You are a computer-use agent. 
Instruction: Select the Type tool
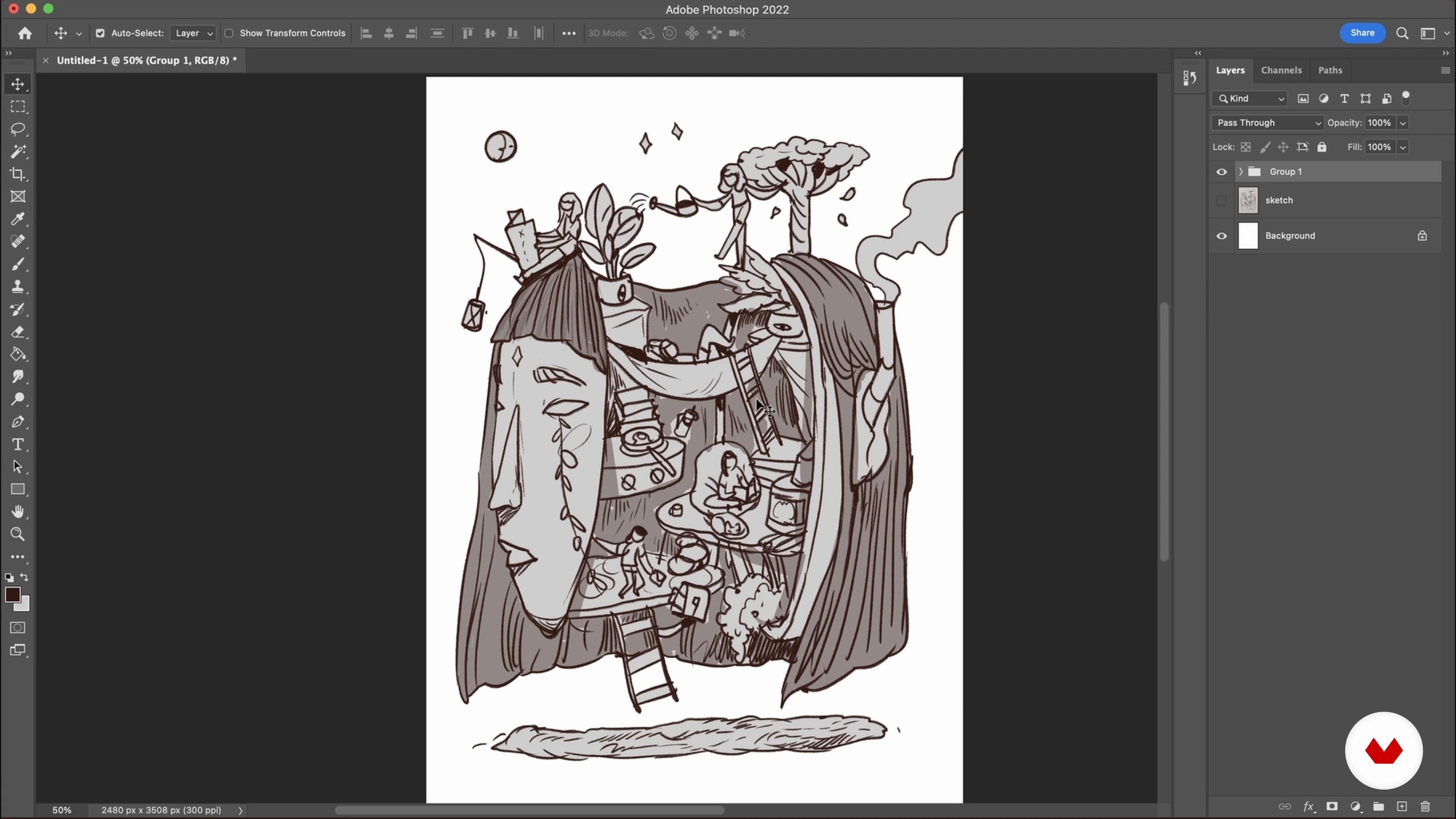point(17,444)
